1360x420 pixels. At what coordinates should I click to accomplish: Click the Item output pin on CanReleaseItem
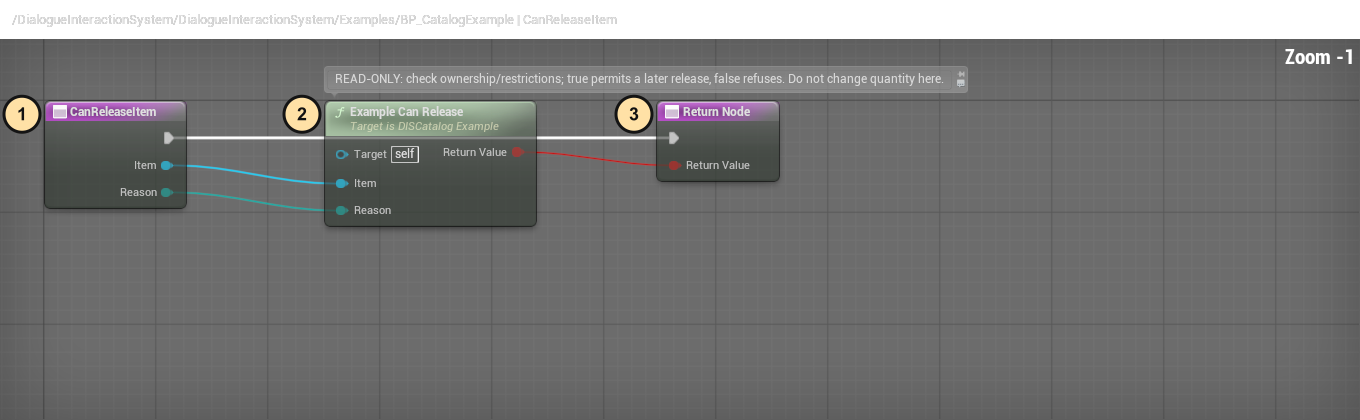coord(166,165)
